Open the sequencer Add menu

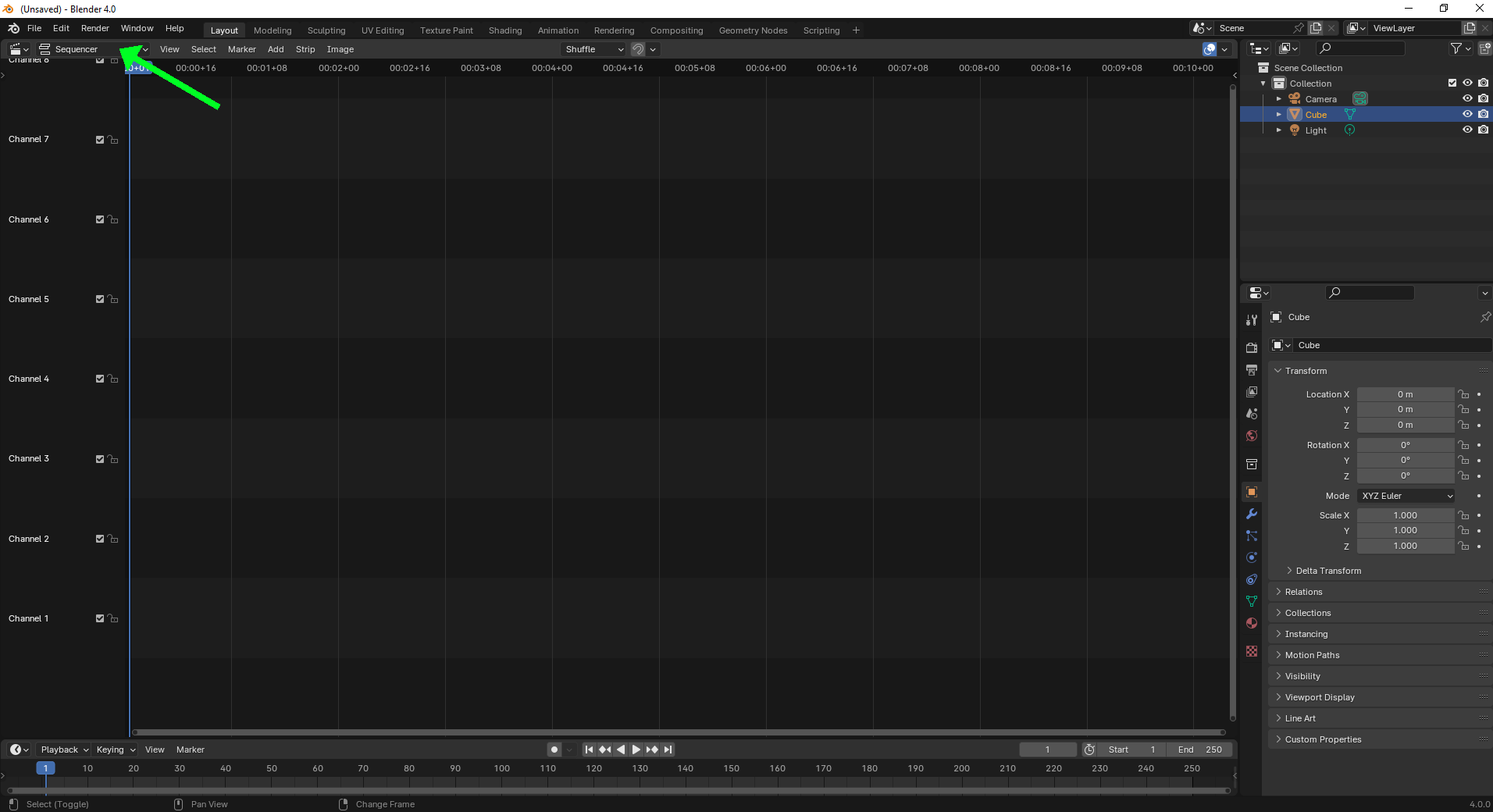276,49
